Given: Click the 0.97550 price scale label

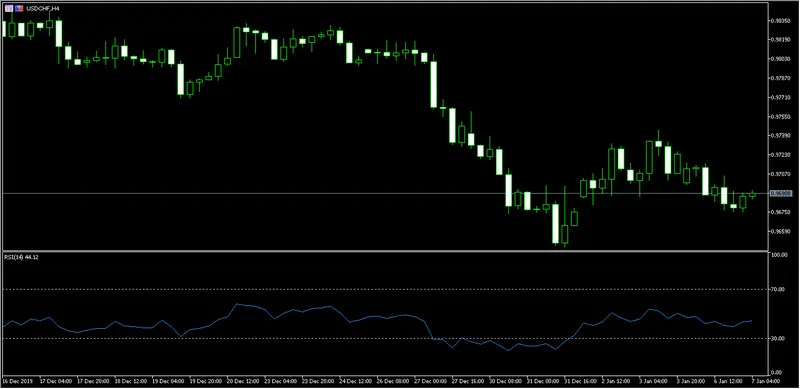Looking at the screenshot, I should pyautogui.click(x=782, y=116).
